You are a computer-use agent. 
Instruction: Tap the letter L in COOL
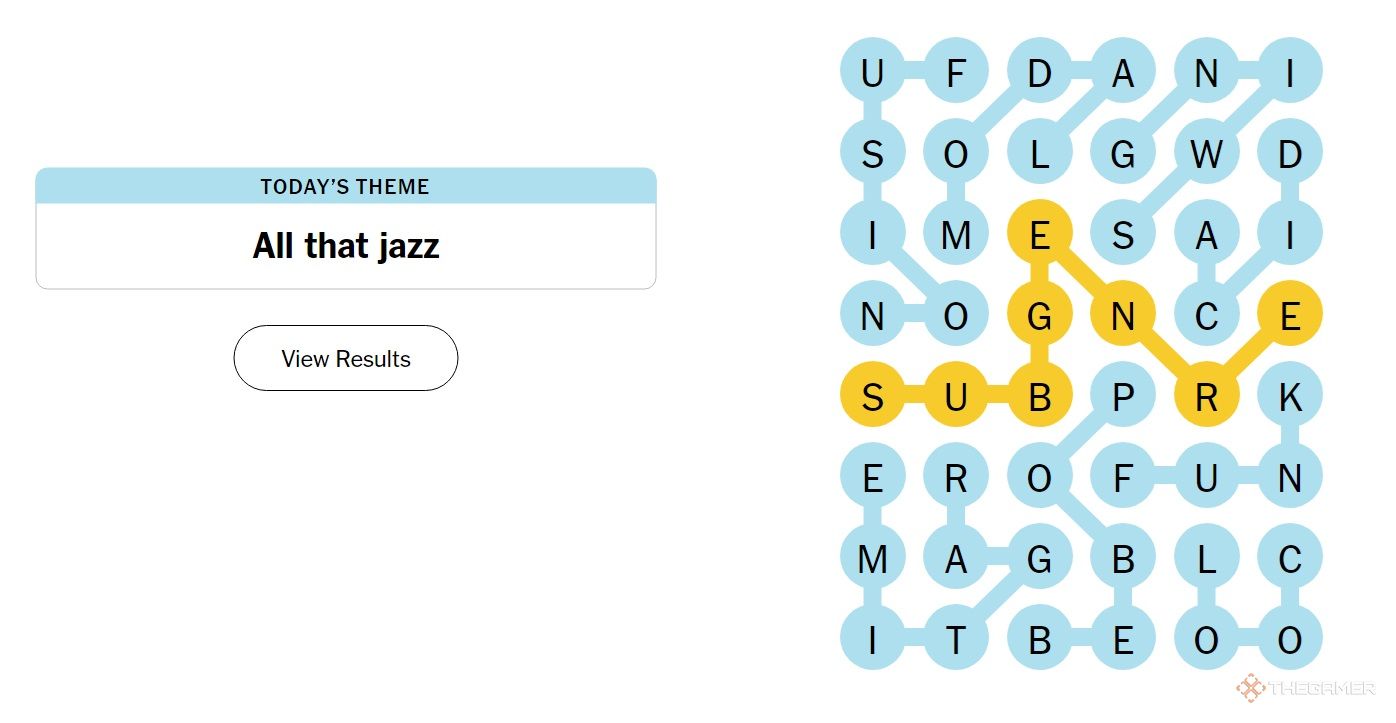click(1206, 558)
